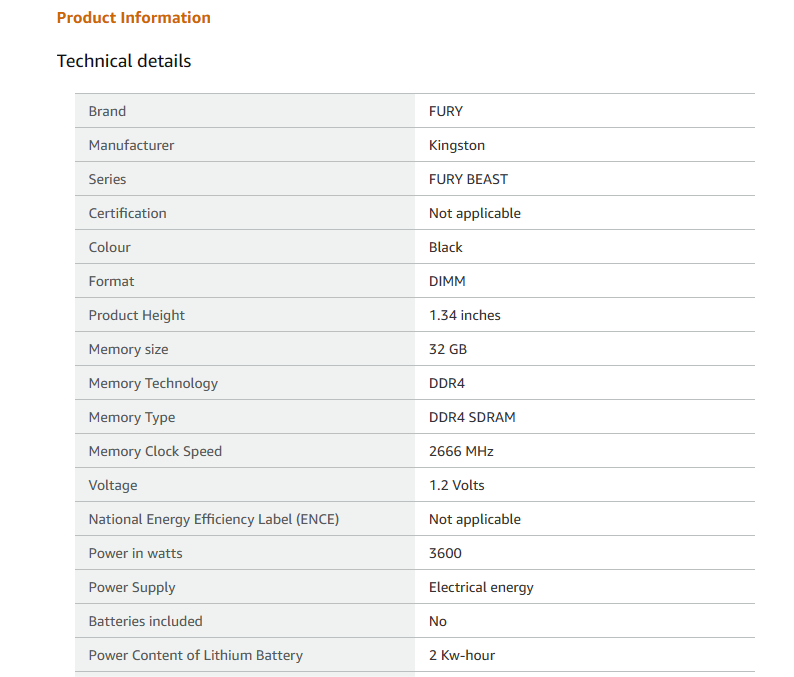Viewport: 794px width, 677px height.
Task: Select the Memory Technology row label
Action: 153,383
